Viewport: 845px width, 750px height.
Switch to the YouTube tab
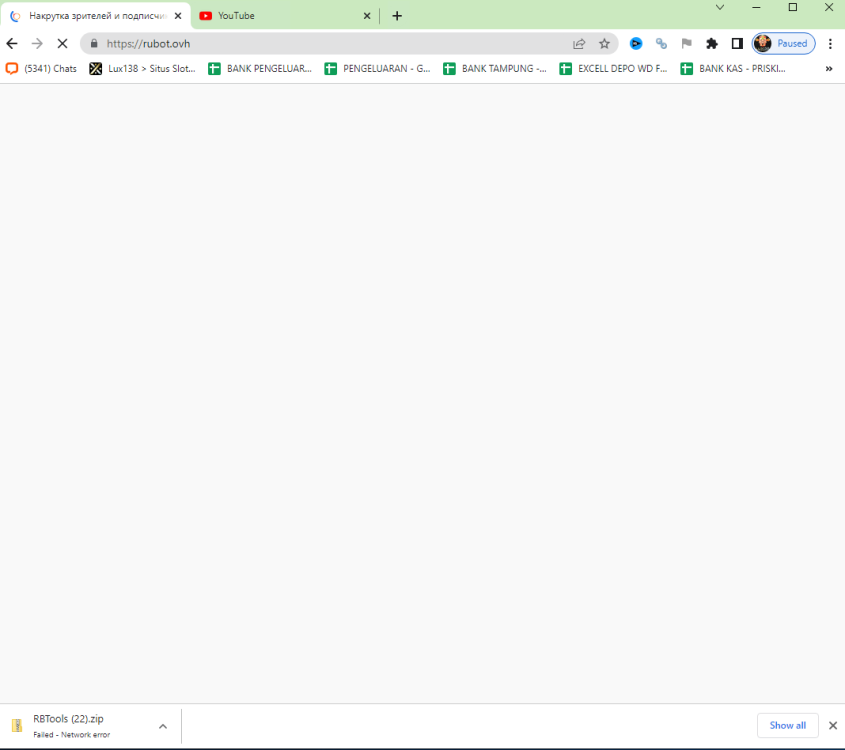(x=280, y=15)
